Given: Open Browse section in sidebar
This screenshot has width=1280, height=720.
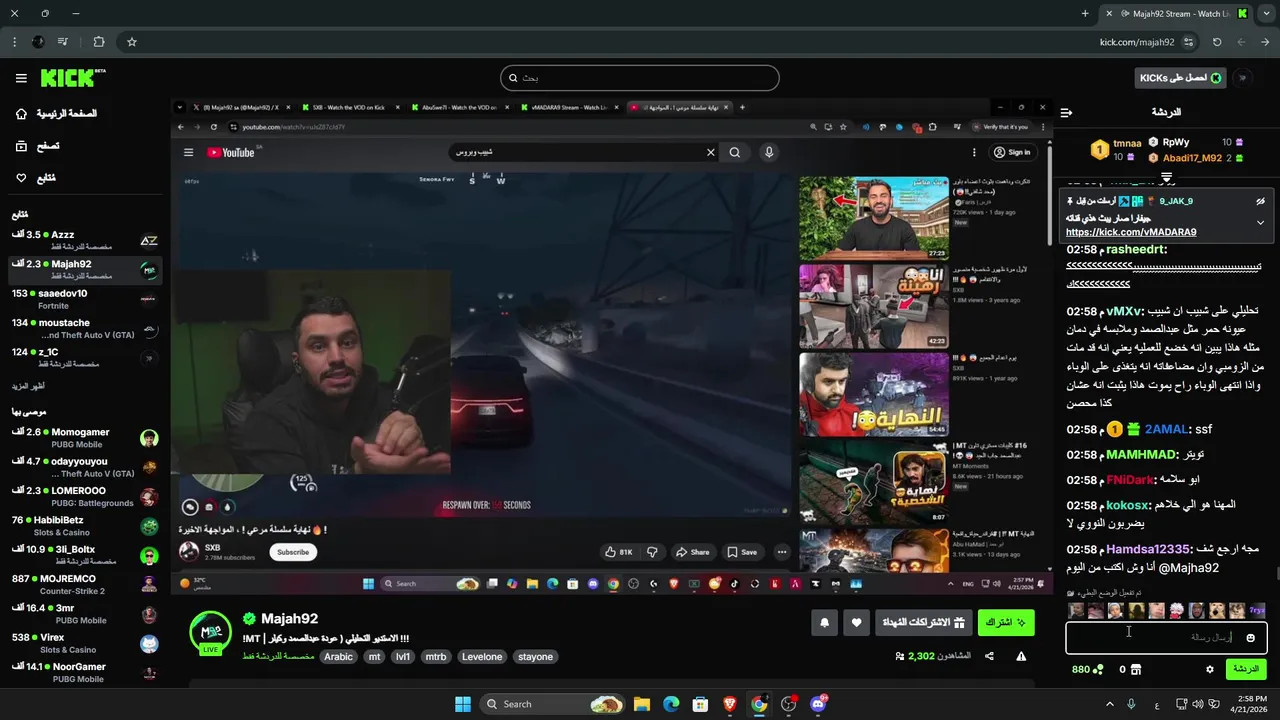Looking at the screenshot, I should pos(37,146).
